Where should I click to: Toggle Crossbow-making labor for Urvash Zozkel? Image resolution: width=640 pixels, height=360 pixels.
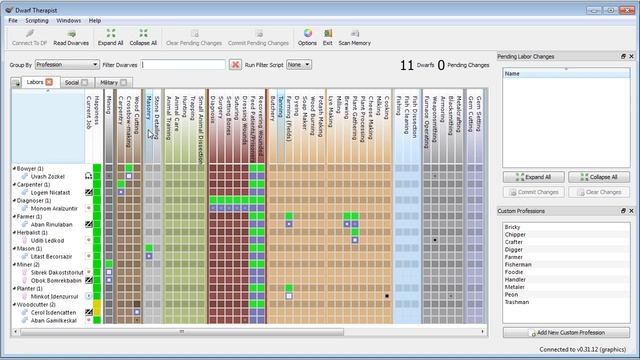[129, 176]
